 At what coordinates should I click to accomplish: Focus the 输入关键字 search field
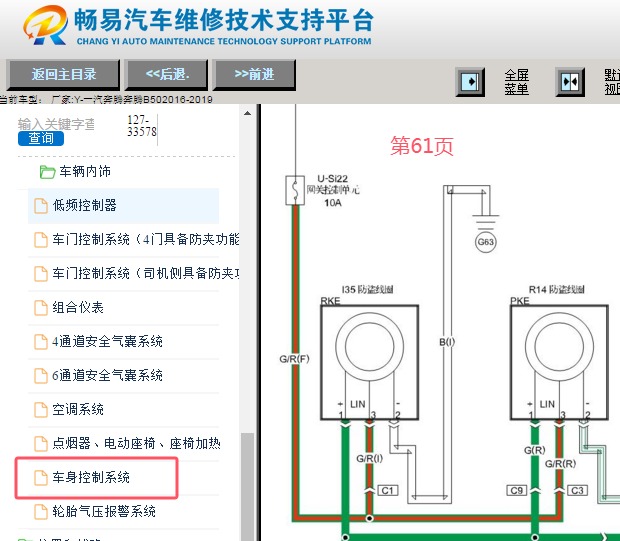pos(56,124)
